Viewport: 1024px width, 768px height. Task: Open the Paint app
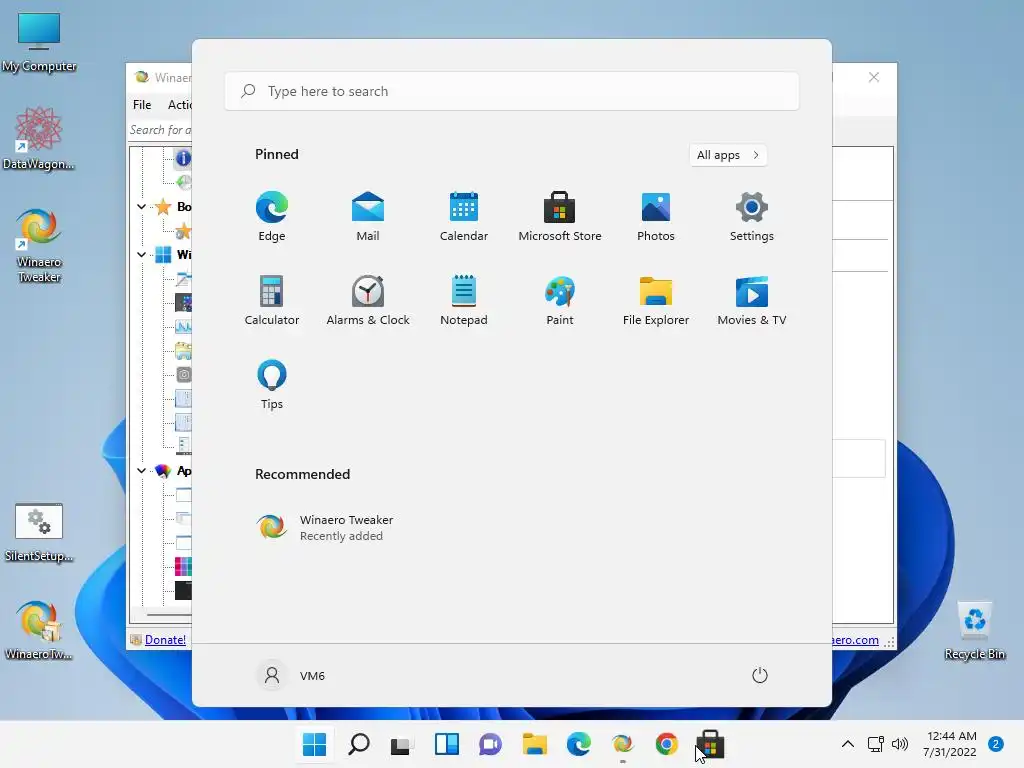[560, 300]
